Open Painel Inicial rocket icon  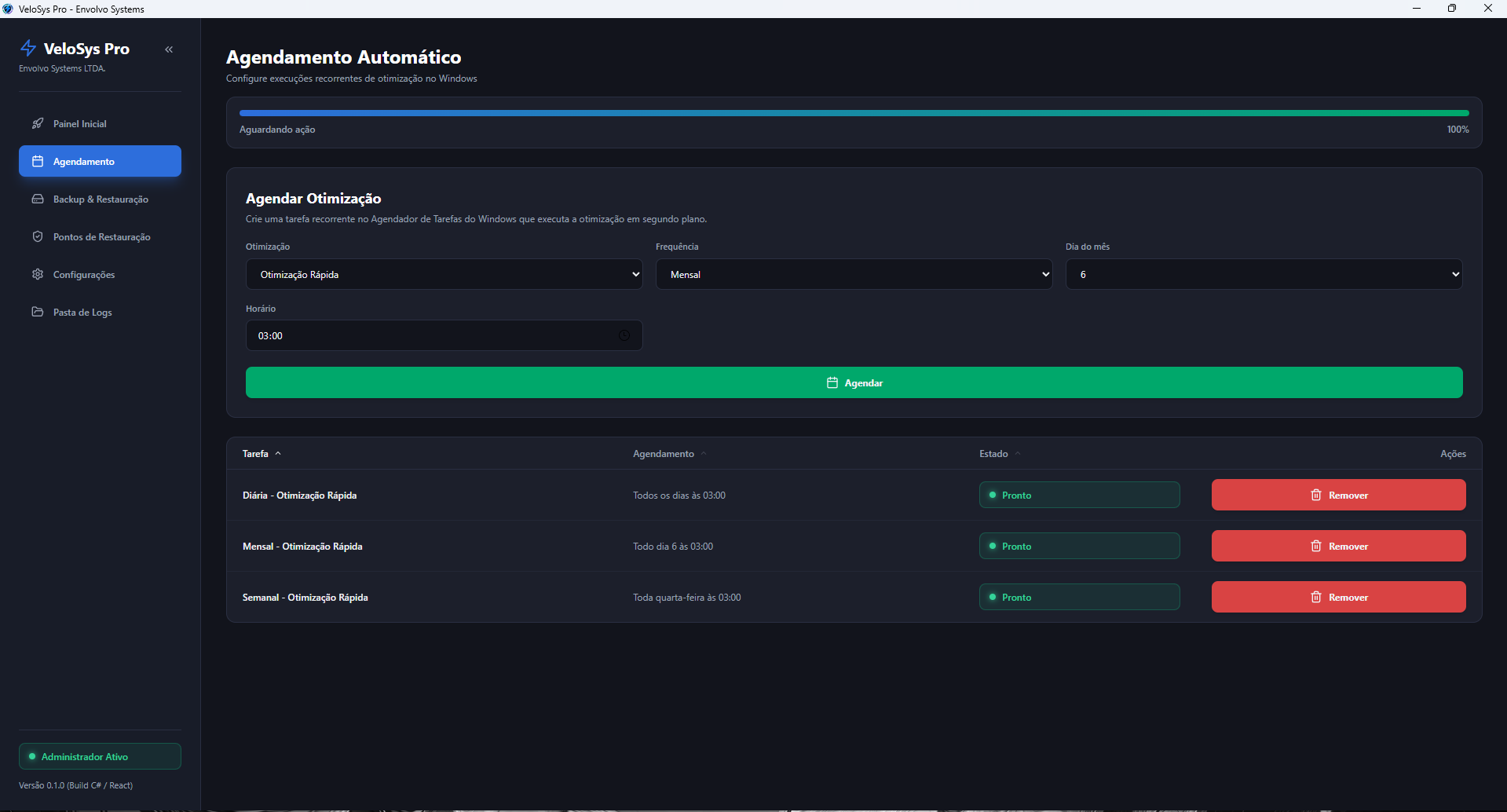coord(38,123)
